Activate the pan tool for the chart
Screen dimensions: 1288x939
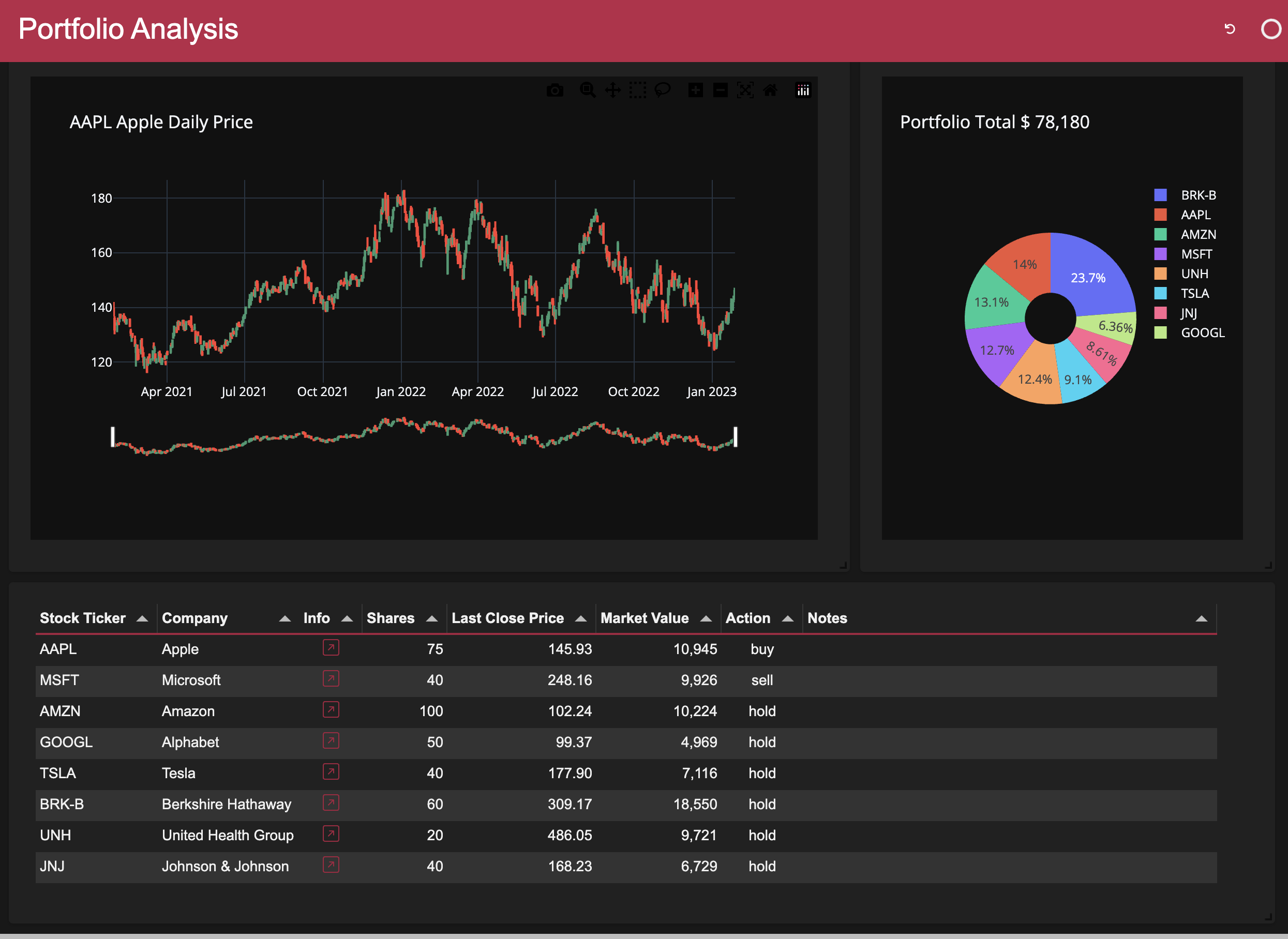click(x=612, y=90)
